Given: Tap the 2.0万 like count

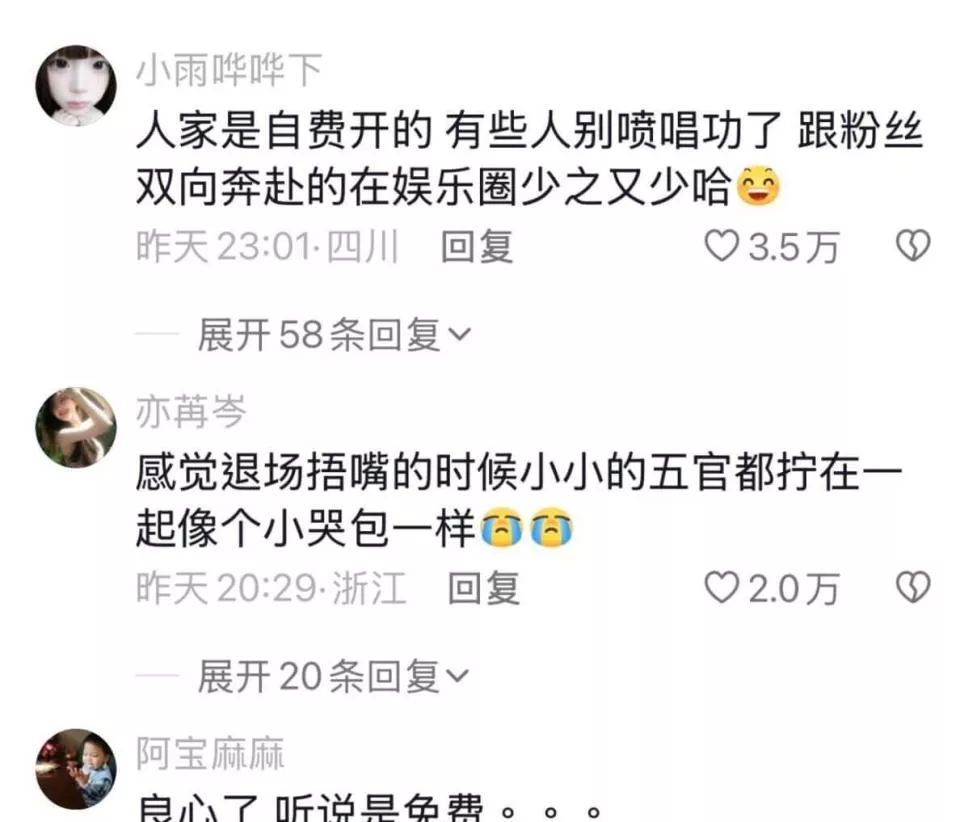Looking at the screenshot, I should pos(793,589).
